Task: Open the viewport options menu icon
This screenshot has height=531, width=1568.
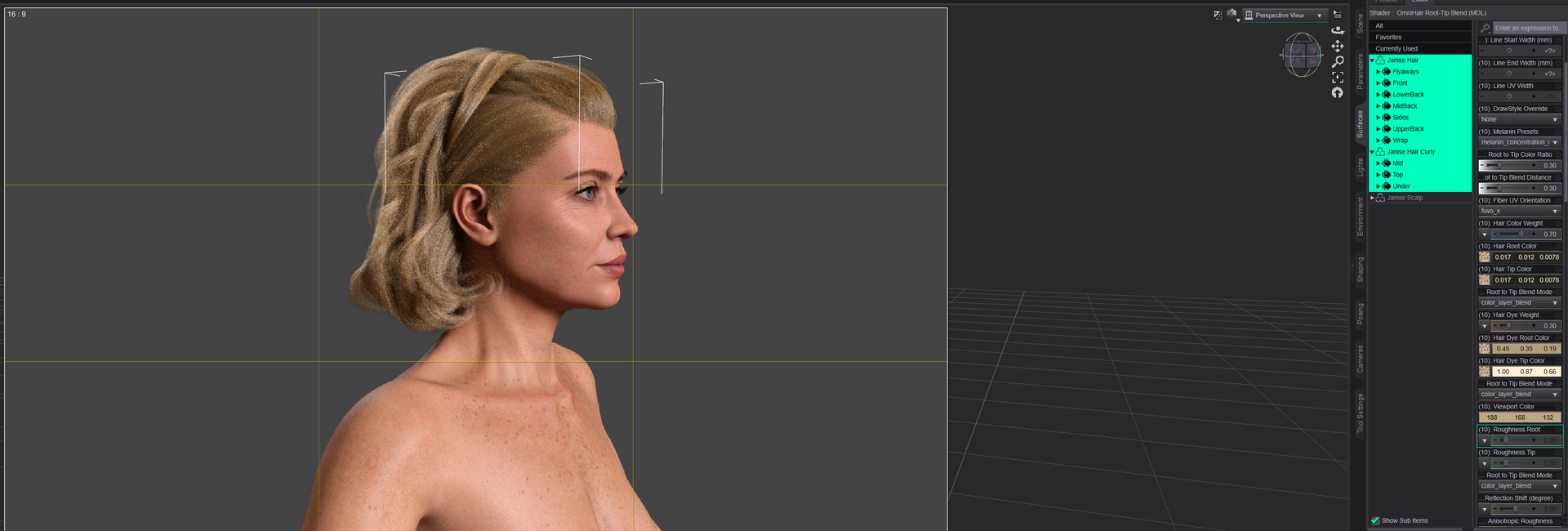Action: [1337, 15]
